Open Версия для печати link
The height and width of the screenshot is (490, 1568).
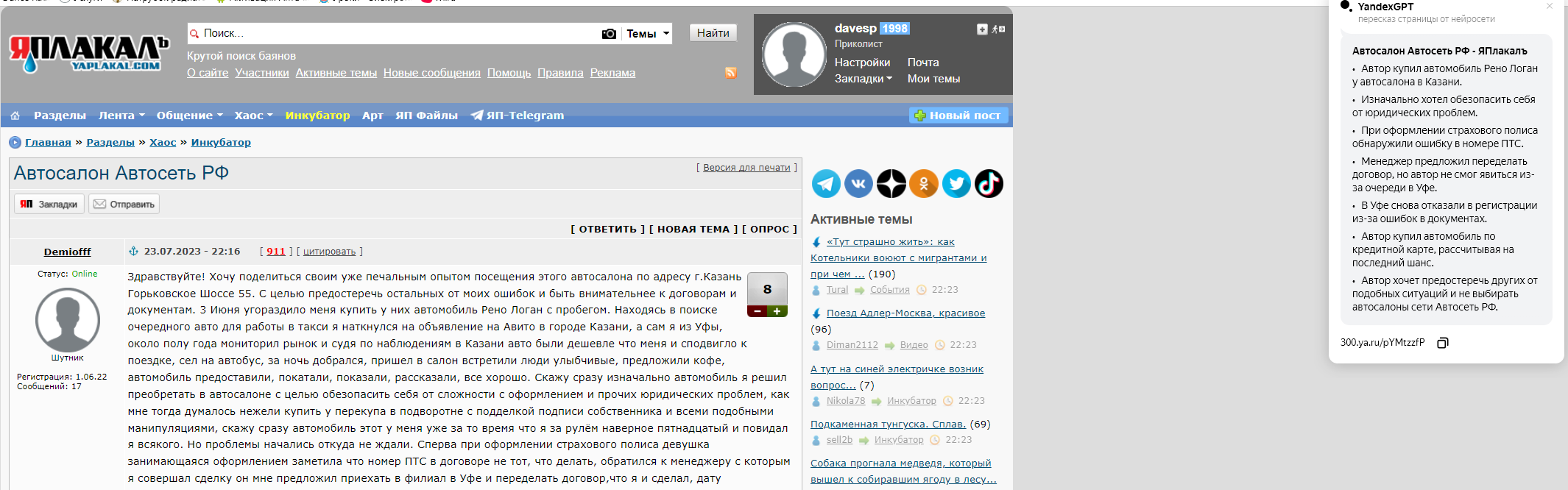(746, 168)
